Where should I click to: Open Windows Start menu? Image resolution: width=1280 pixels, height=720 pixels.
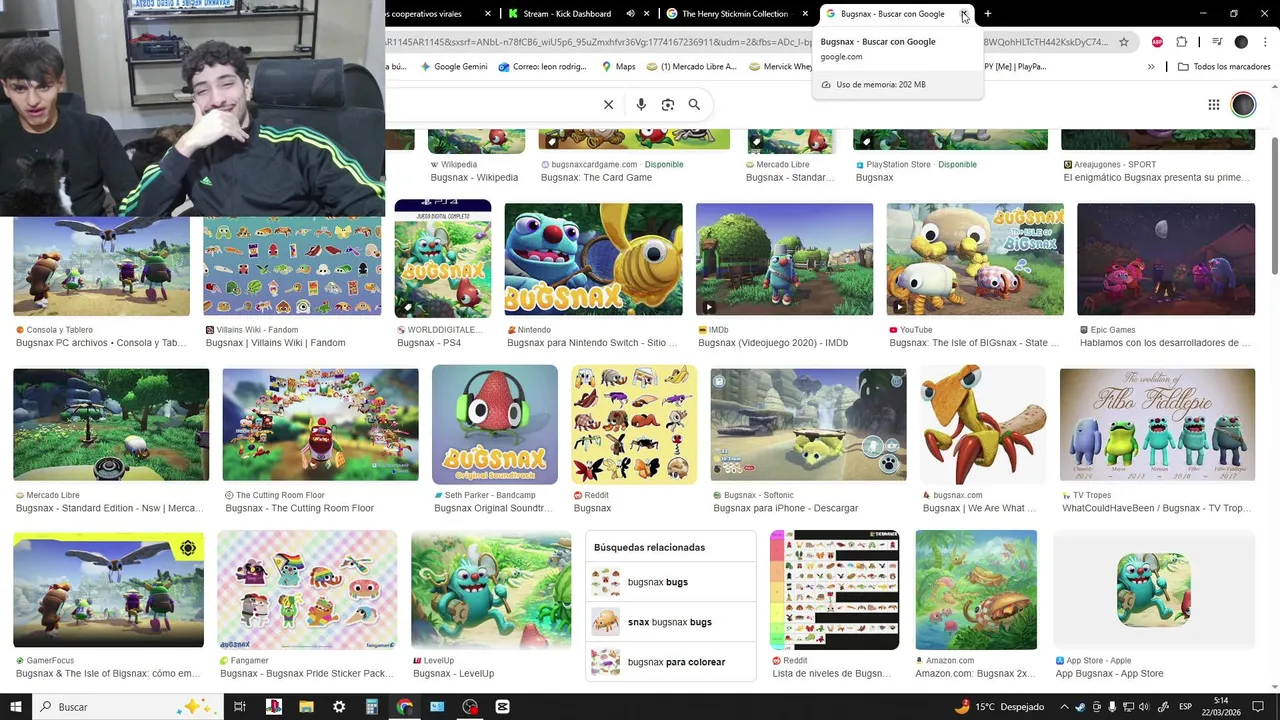pyautogui.click(x=15, y=707)
